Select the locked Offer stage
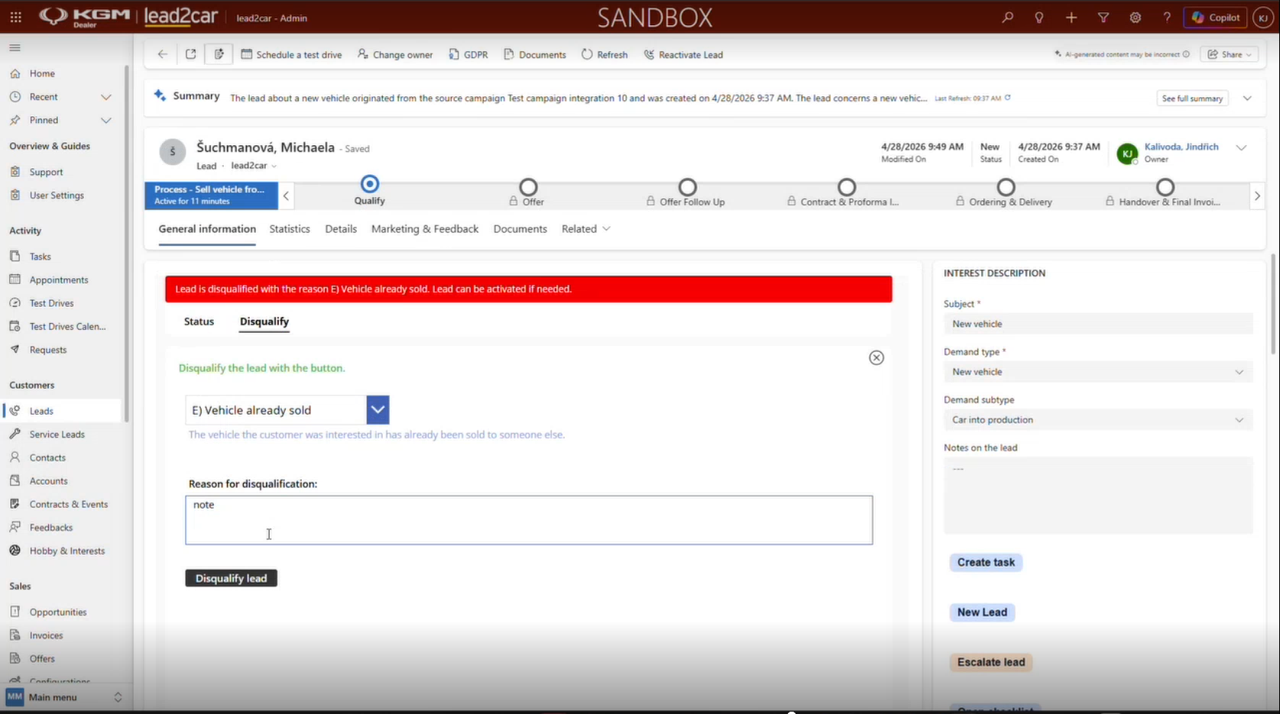The height and width of the screenshot is (714, 1280). click(528, 187)
